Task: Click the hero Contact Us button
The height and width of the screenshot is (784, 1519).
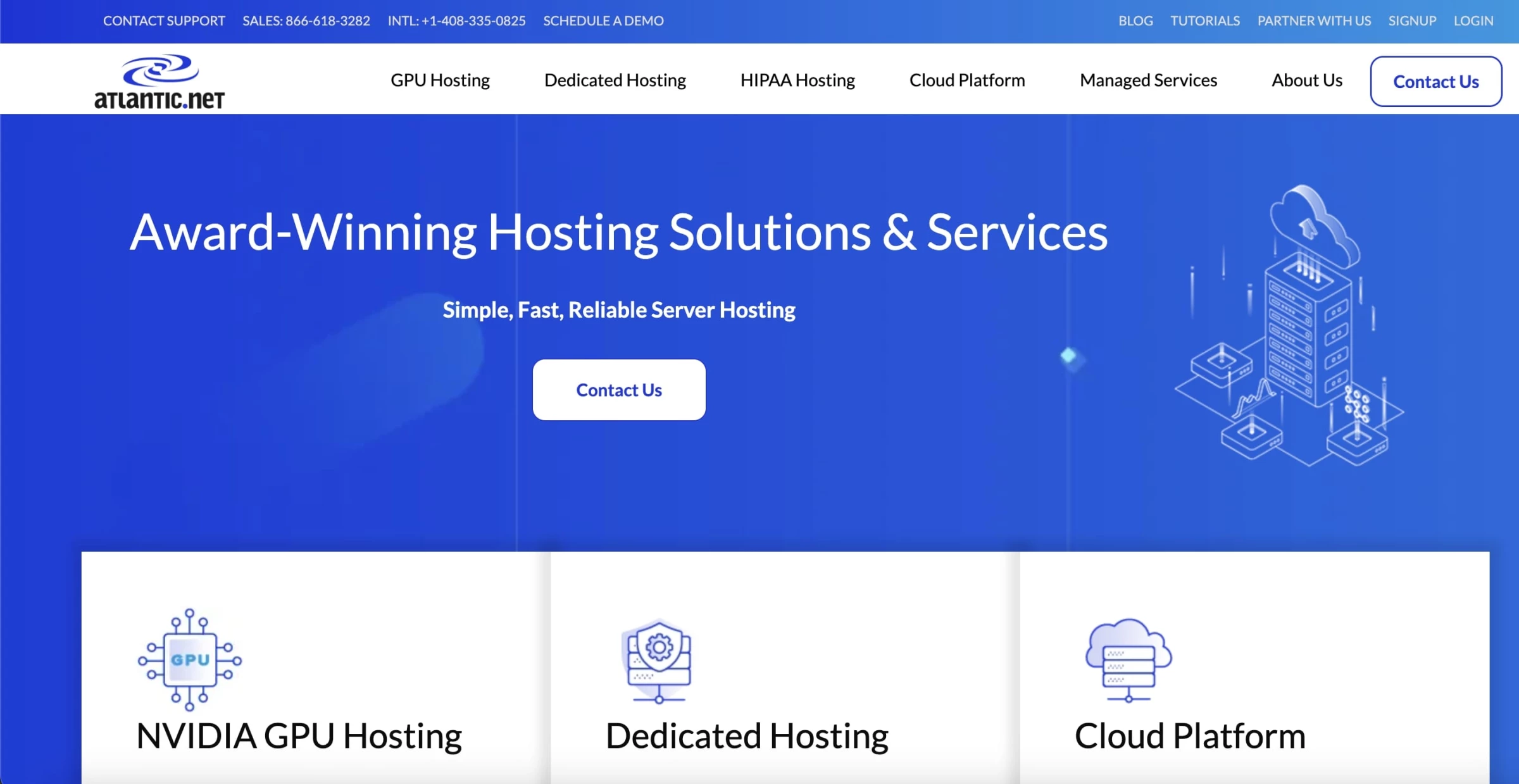Action: (619, 390)
